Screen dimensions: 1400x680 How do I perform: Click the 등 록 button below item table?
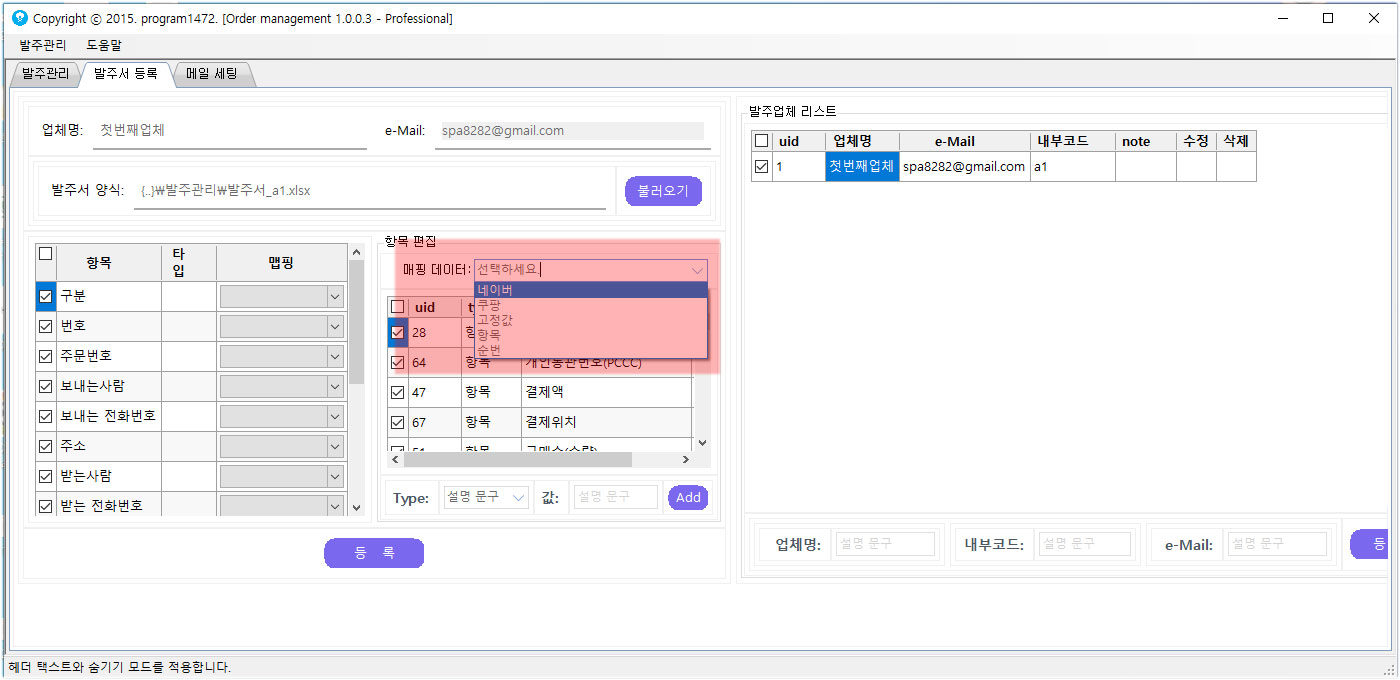point(374,553)
